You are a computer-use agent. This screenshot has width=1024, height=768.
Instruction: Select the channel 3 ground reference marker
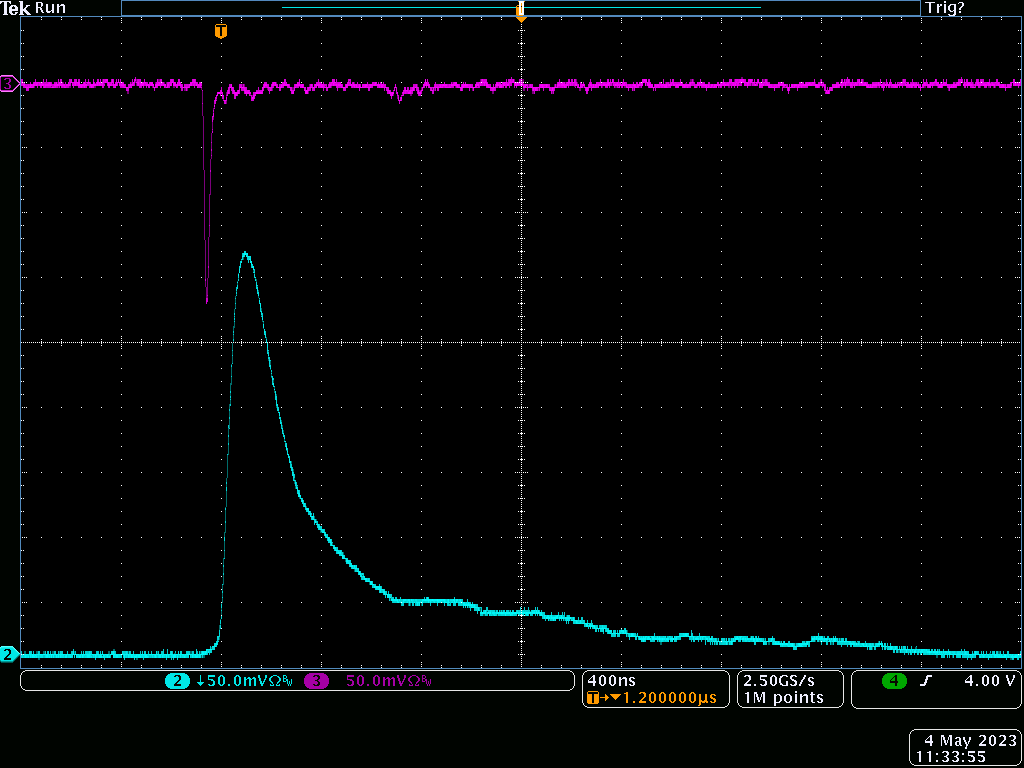[x=9, y=84]
